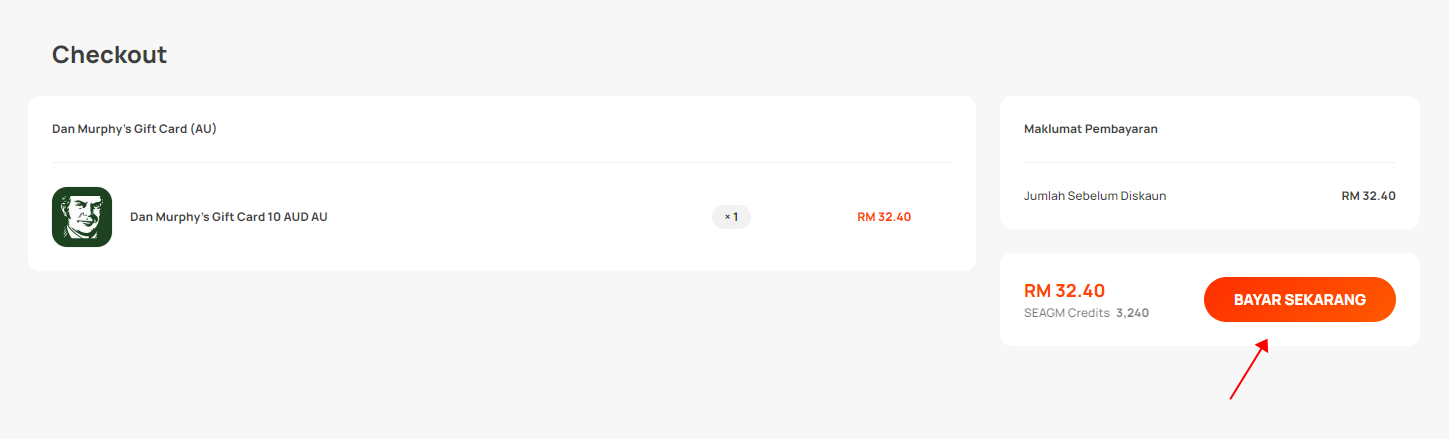Open the Dan Murphy's product logo thumbnail
Viewport: 1449px width, 439px height.
(x=82, y=217)
